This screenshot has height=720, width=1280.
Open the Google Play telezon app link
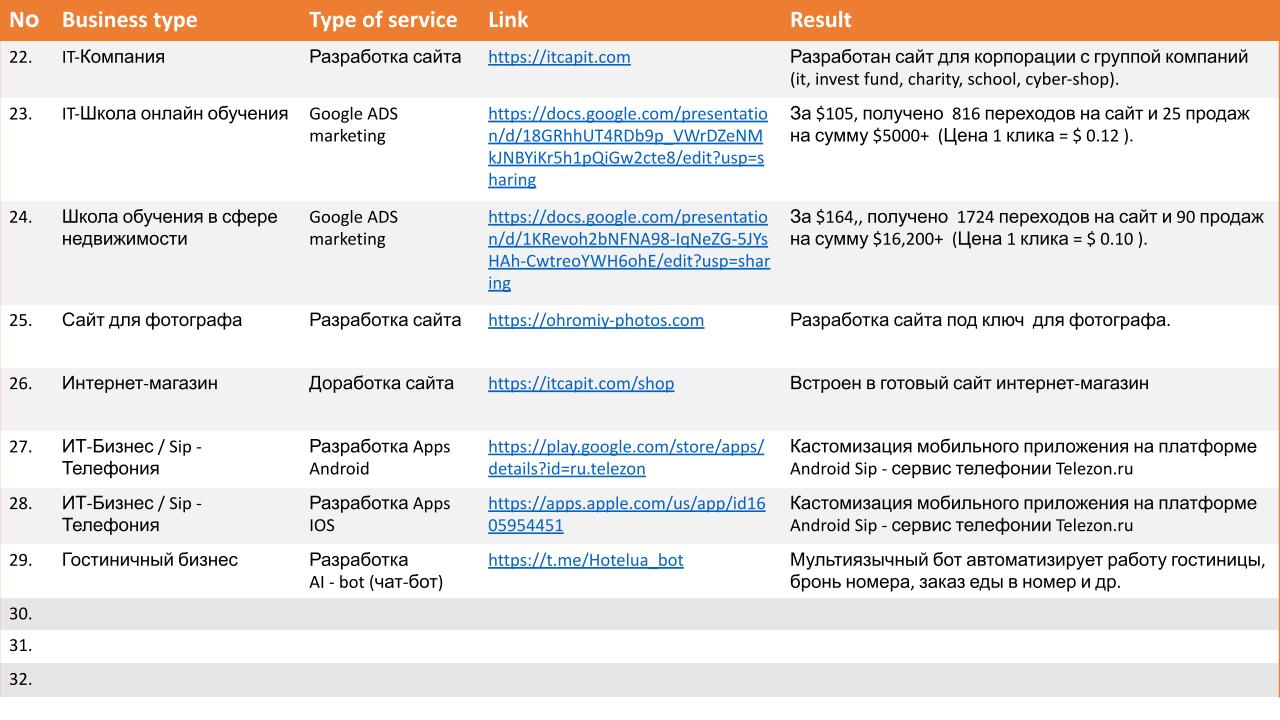point(626,457)
